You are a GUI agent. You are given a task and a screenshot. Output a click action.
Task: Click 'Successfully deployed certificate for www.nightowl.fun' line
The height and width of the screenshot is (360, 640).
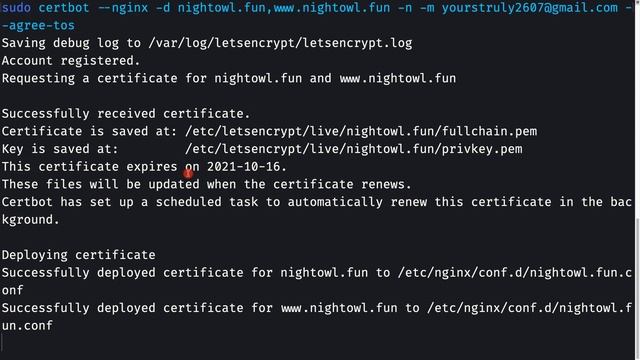click(x=317, y=308)
